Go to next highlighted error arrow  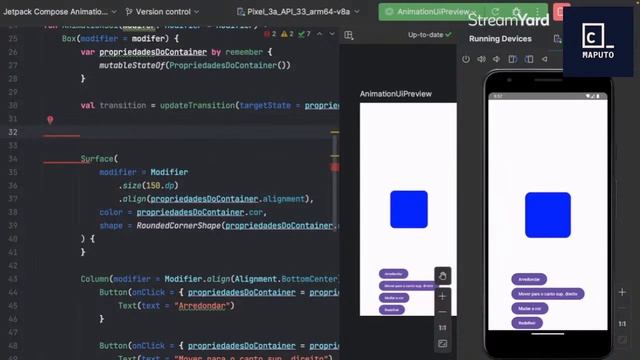tap(332, 34)
